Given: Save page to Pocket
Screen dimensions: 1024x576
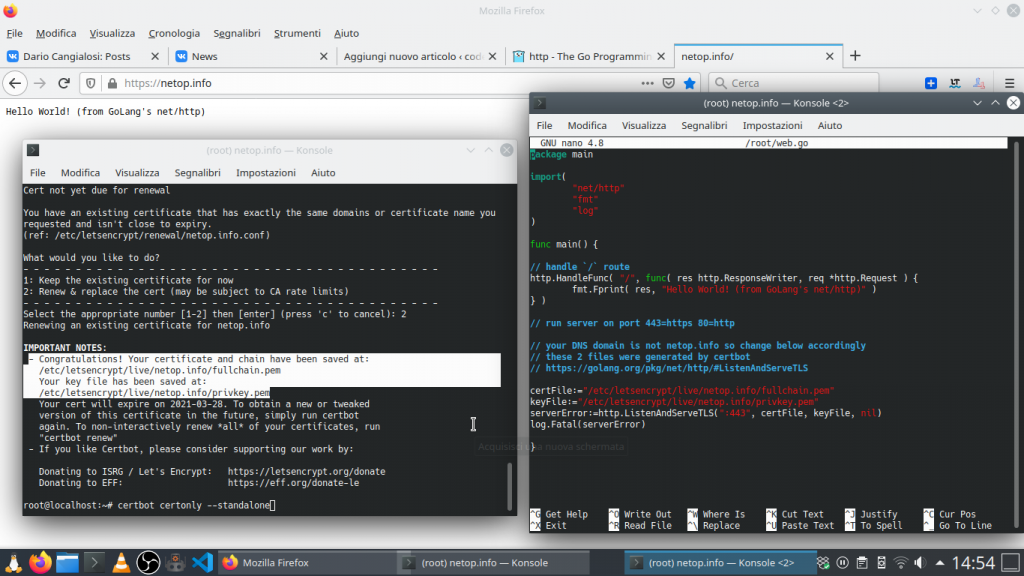Looking at the screenshot, I should pos(668,83).
